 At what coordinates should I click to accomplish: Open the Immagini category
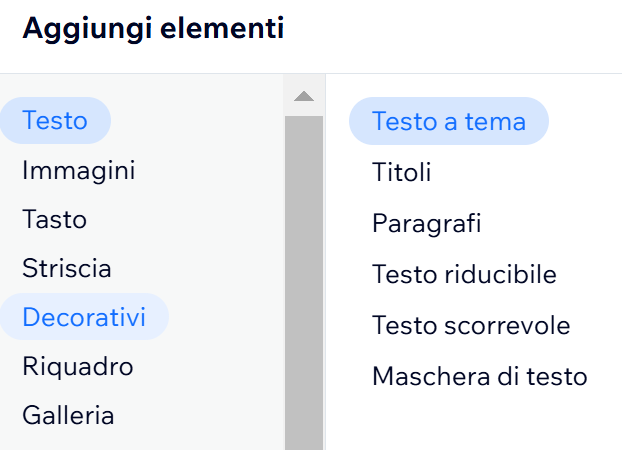tap(78, 170)
